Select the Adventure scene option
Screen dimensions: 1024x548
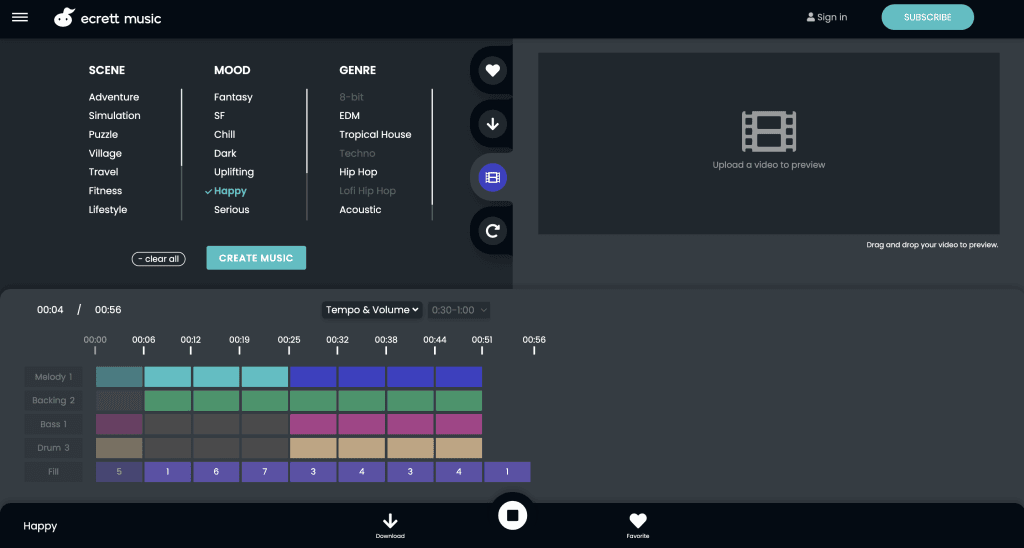pyautogui.click(x=114, y=97)
